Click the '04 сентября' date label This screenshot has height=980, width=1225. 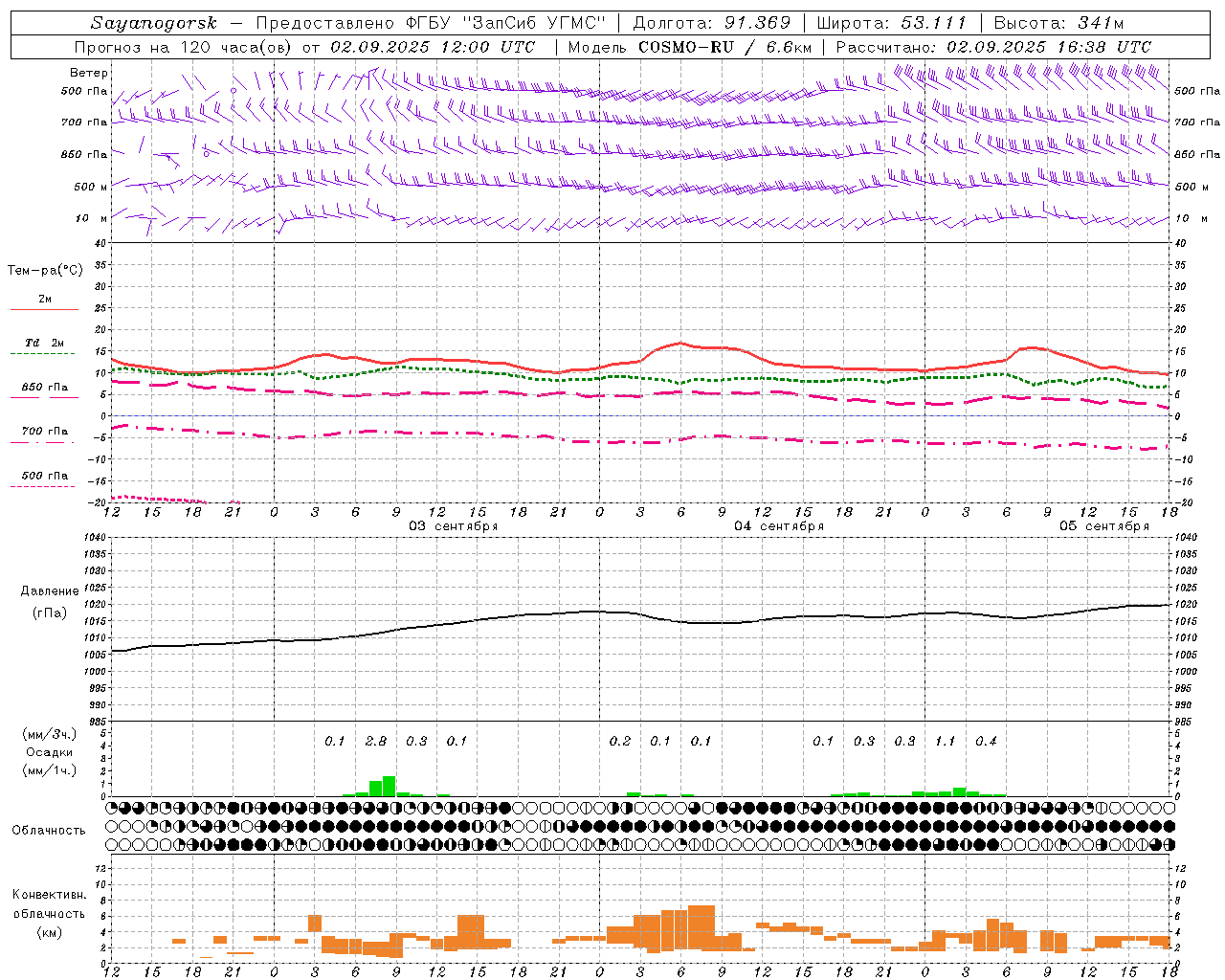tap(779, 526)
